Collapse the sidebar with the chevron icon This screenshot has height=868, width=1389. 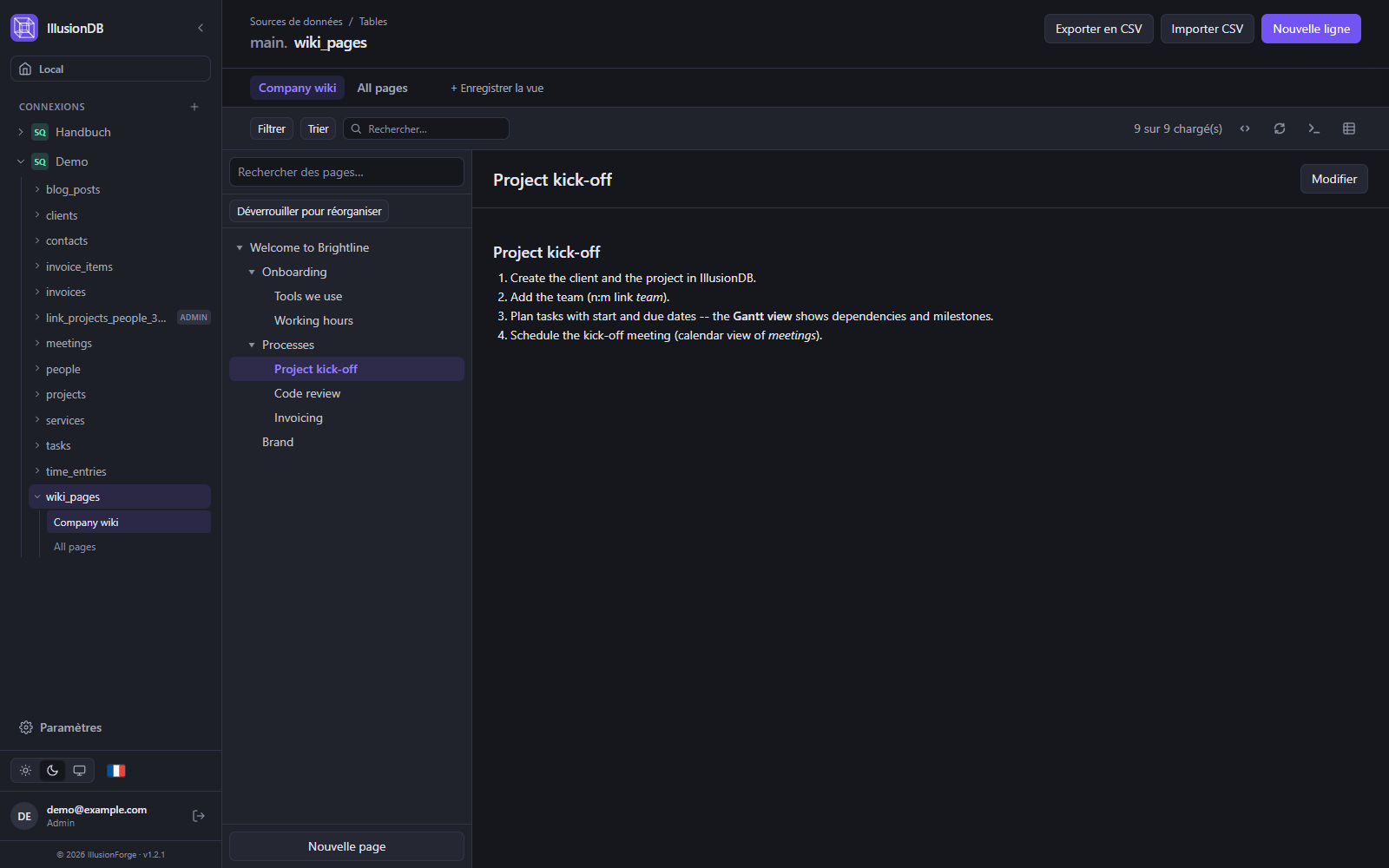pos(201,28)
